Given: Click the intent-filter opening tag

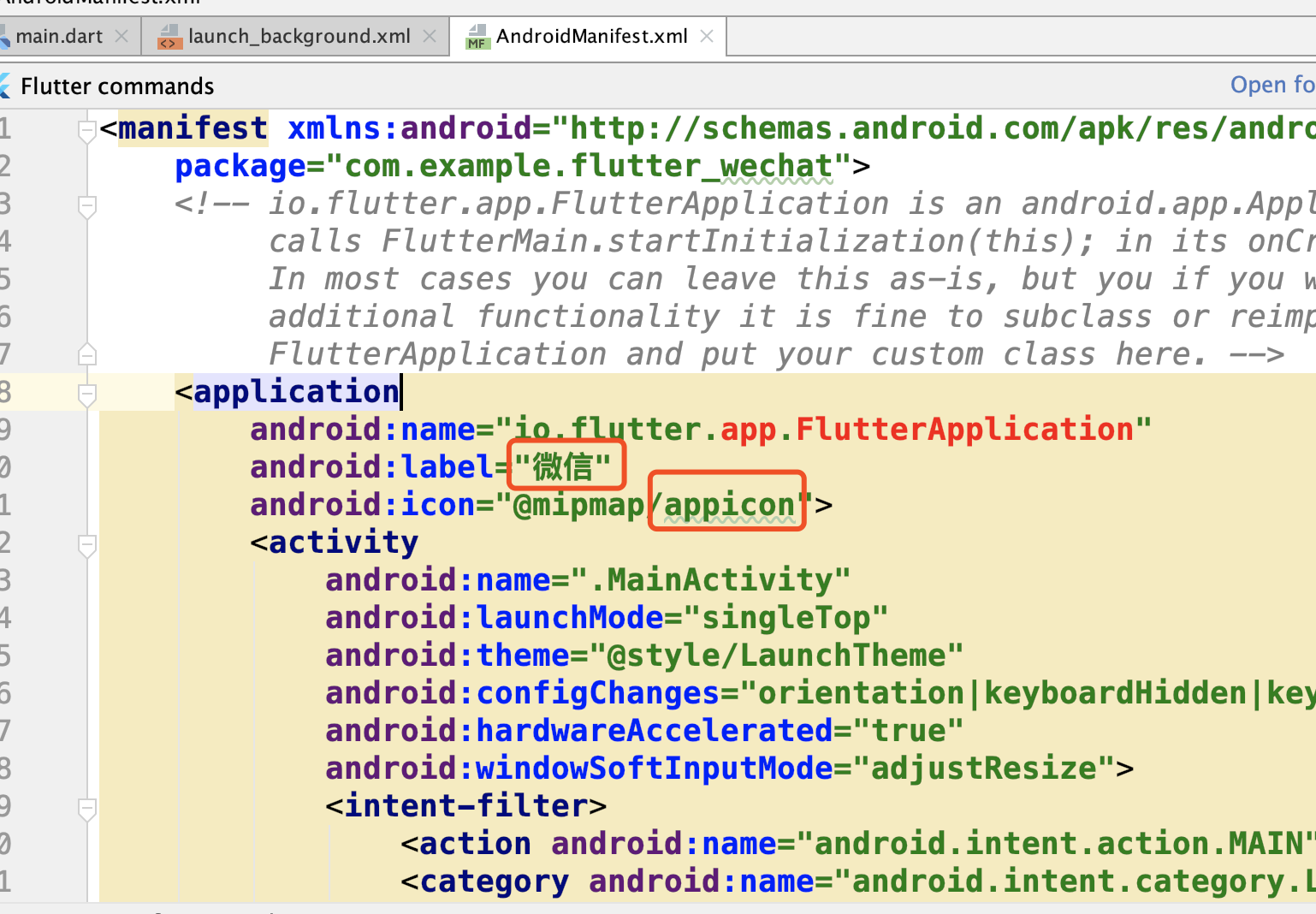Looking at the screenshot, I should coord(466,806).
